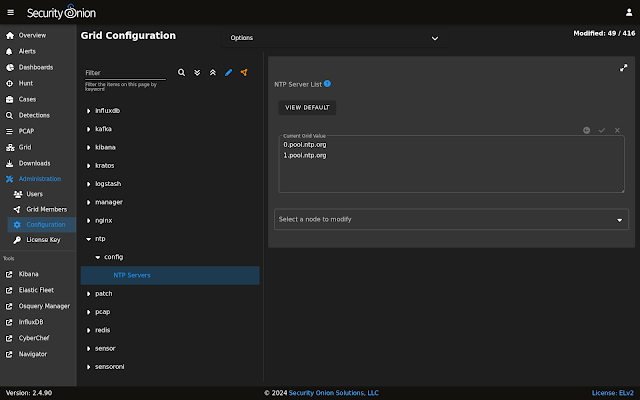Expand the Options dropdown panel
Screen dimensions: 640x400
(334, 38)
